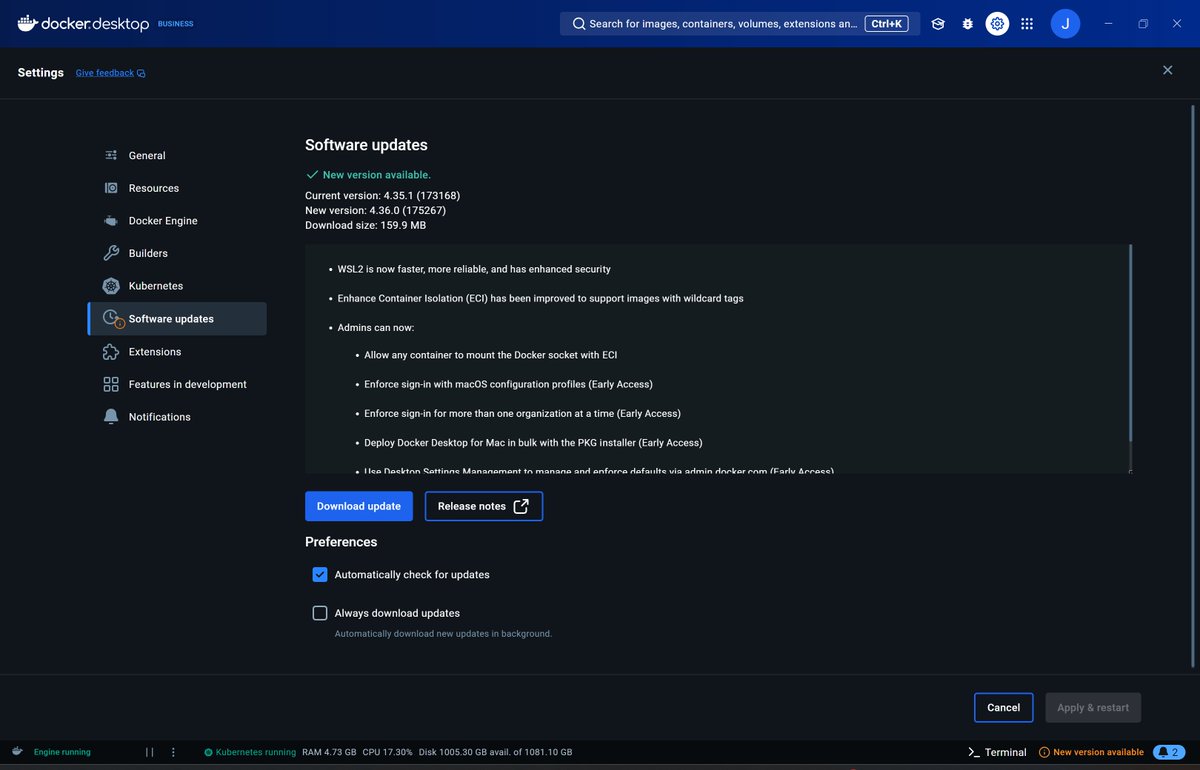Click the Disk 1005.30 GB avail. text

tap(496, 752)
